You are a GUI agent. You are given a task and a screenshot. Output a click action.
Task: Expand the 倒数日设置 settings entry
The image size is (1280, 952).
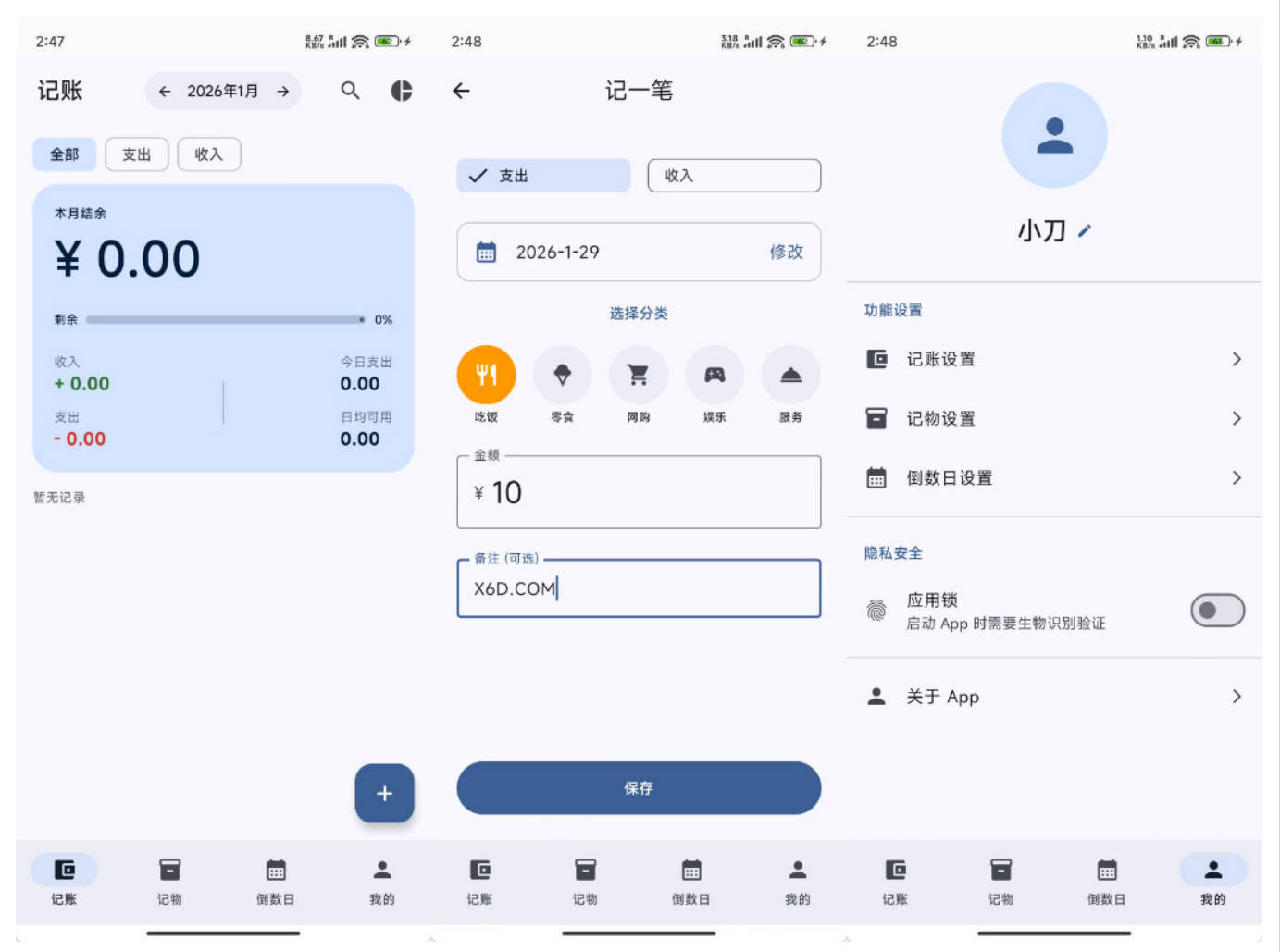(1055, 477)
